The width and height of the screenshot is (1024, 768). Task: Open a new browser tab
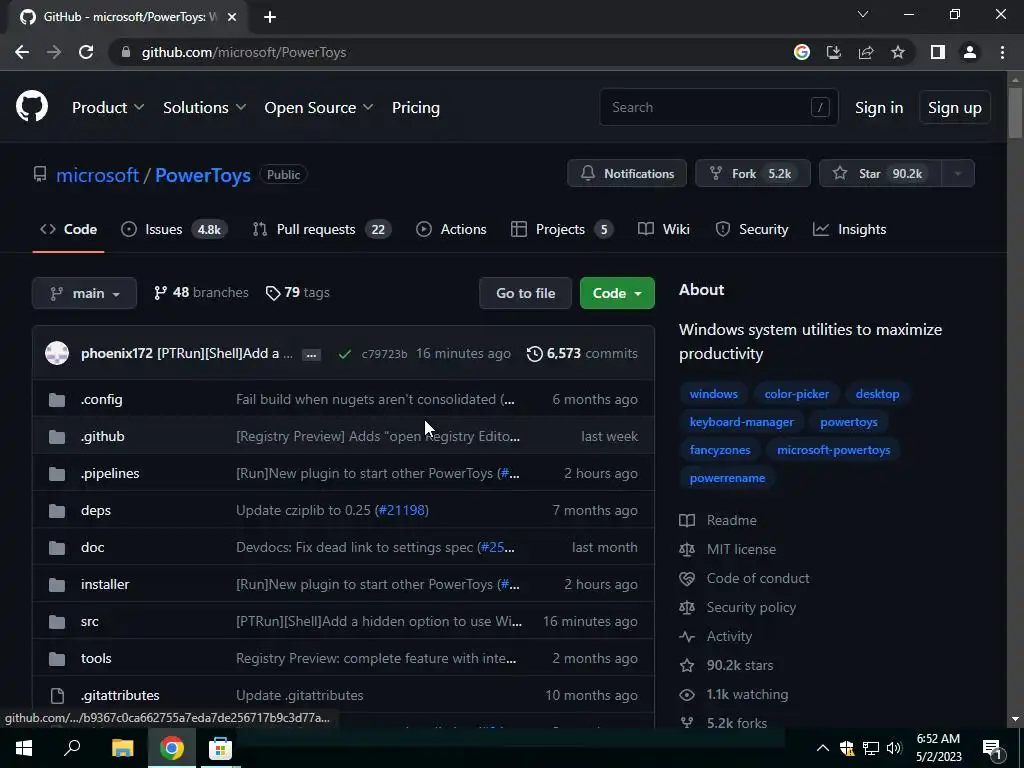(270, 17)
